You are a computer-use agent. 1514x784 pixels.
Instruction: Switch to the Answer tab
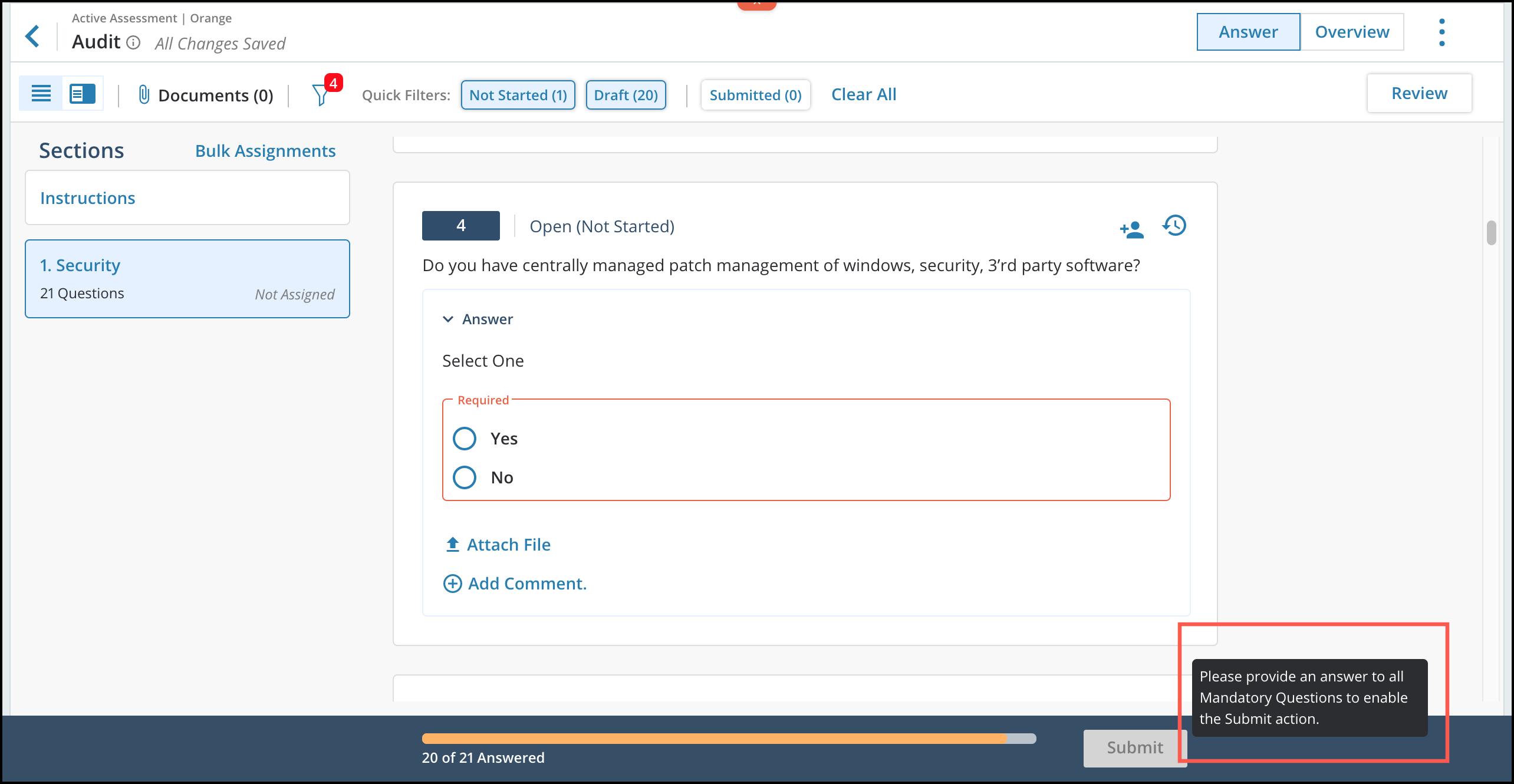point(1248,32)
